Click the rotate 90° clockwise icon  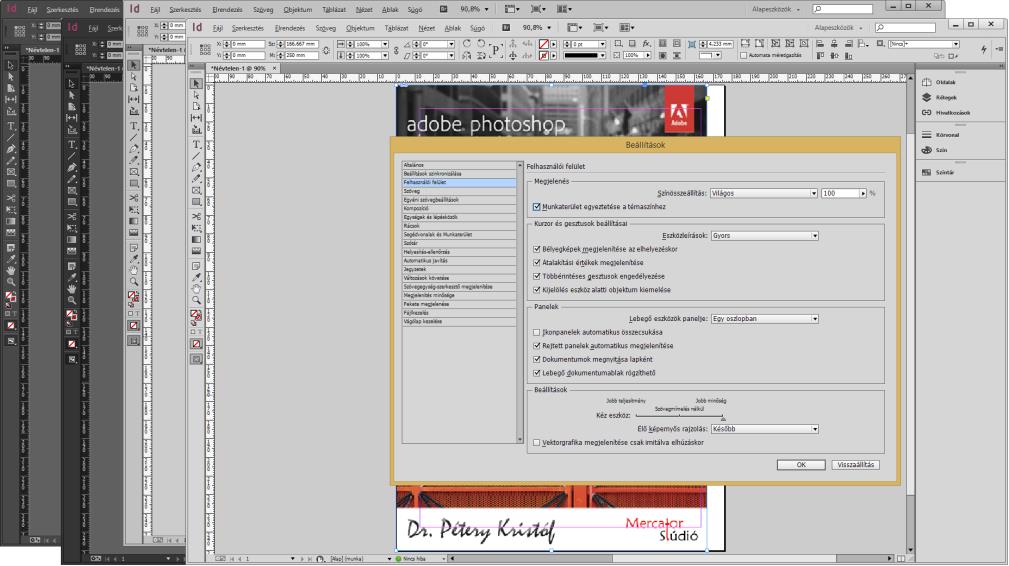click(x=467, y=44)
